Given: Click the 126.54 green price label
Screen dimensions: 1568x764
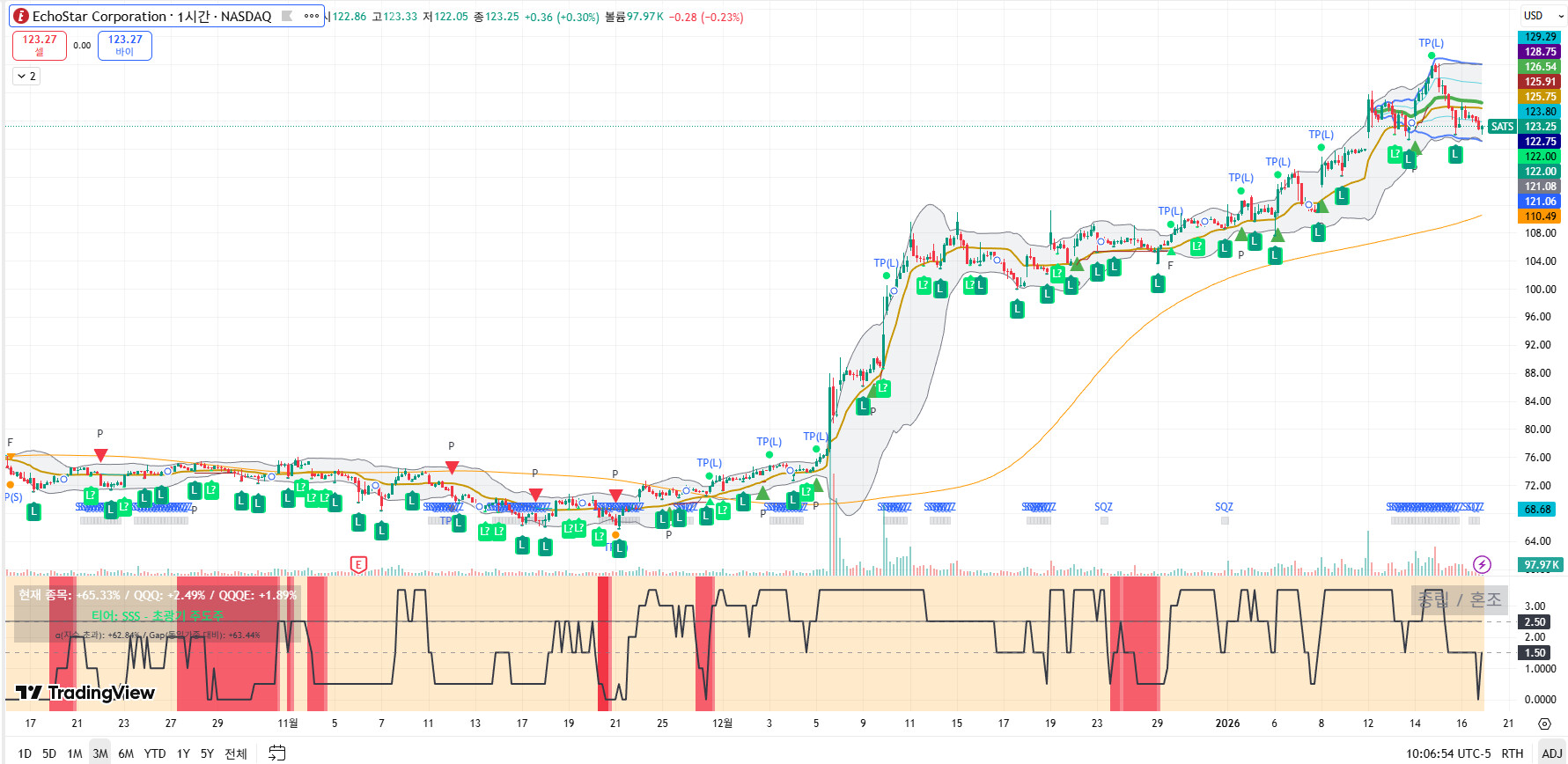Looking at the screenshot, I should pos(1541,67).
